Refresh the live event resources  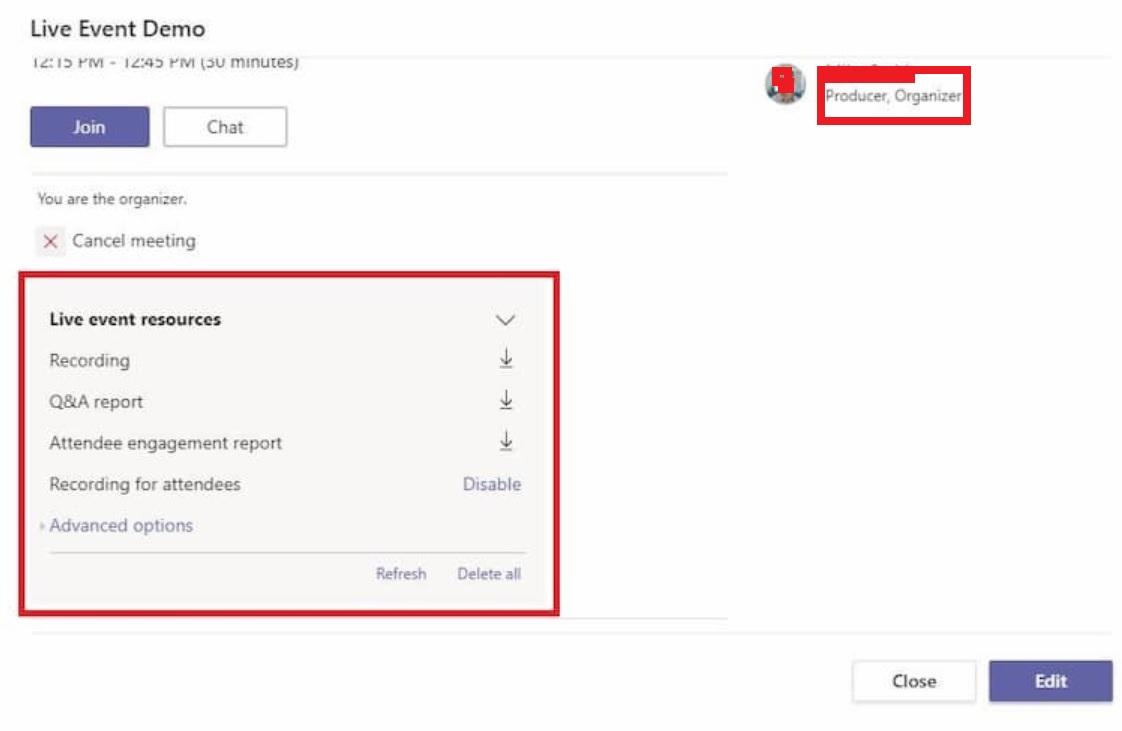tap(401, 574)
